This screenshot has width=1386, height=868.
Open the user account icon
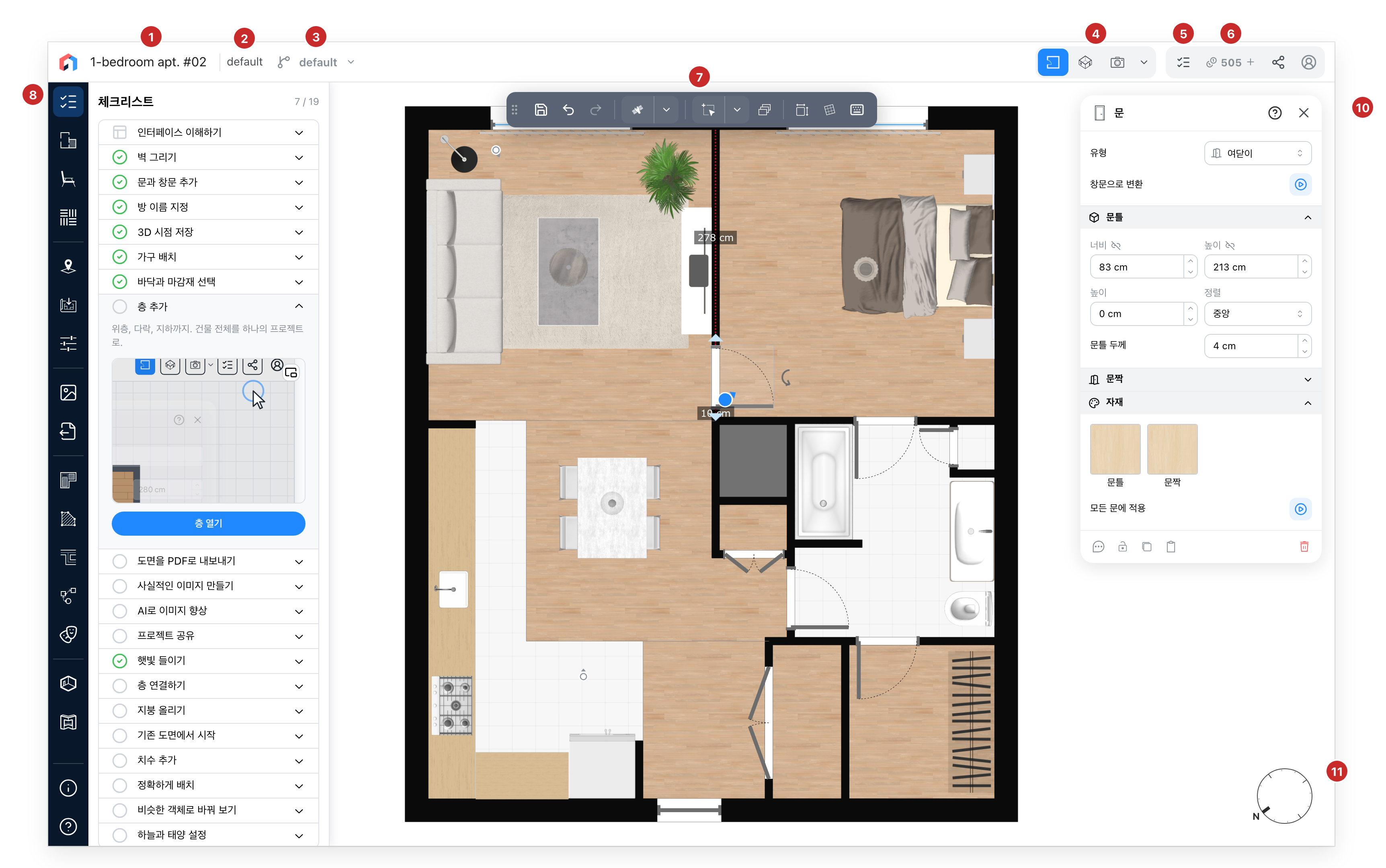pos(1308,62)
